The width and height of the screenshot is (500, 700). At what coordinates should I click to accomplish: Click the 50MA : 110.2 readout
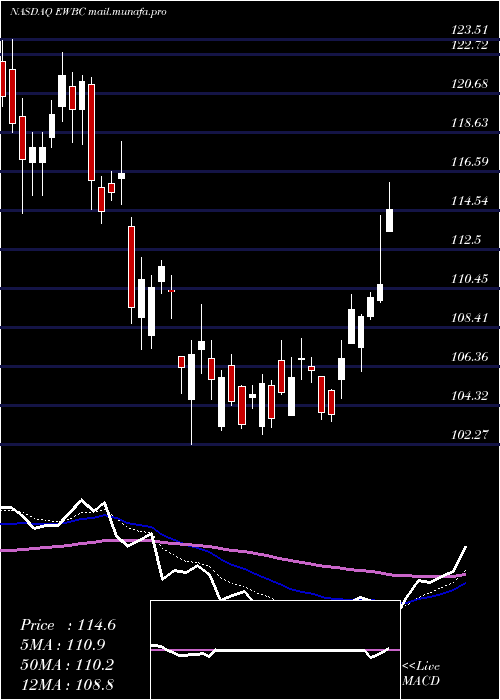click(x=67, y=664)
